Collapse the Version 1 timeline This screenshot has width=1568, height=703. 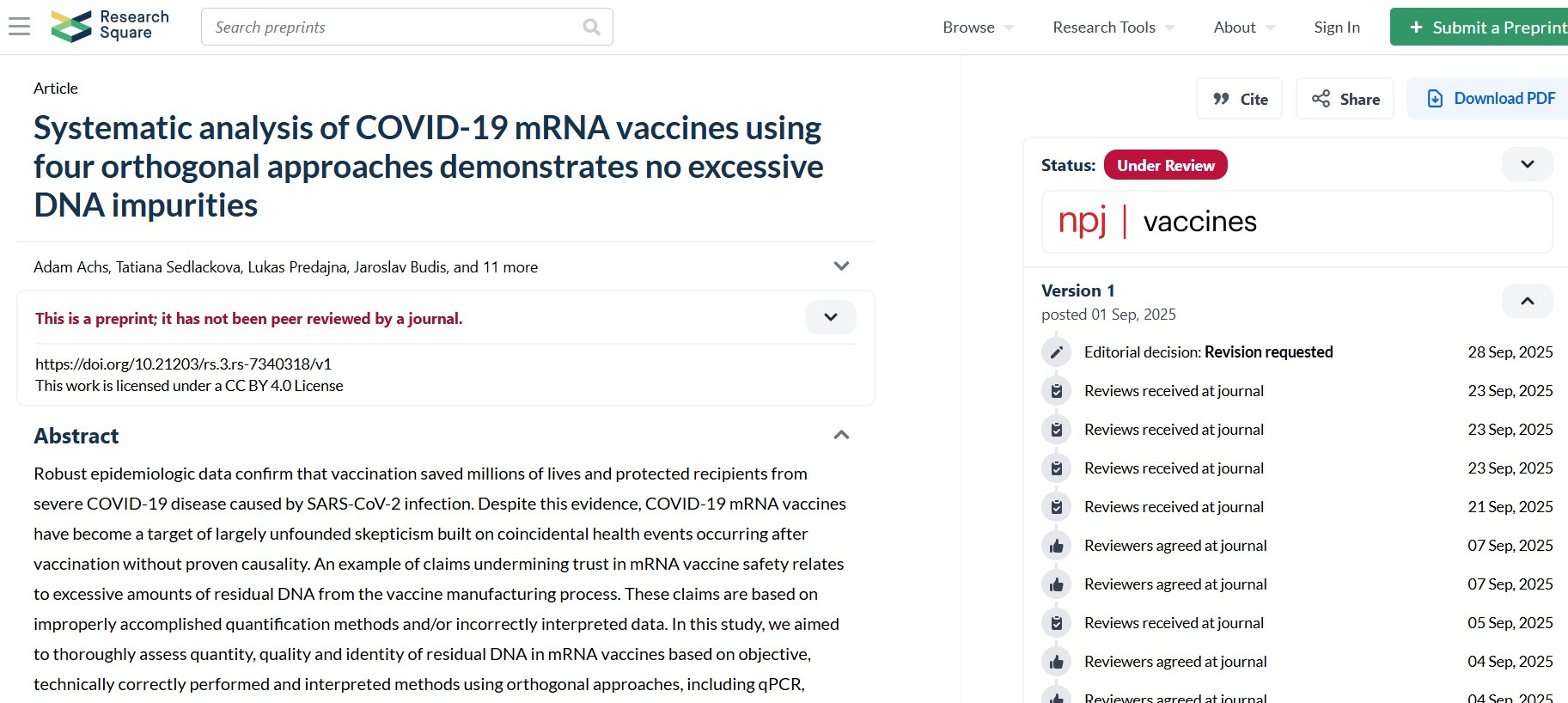click(x=1527, y=301)
